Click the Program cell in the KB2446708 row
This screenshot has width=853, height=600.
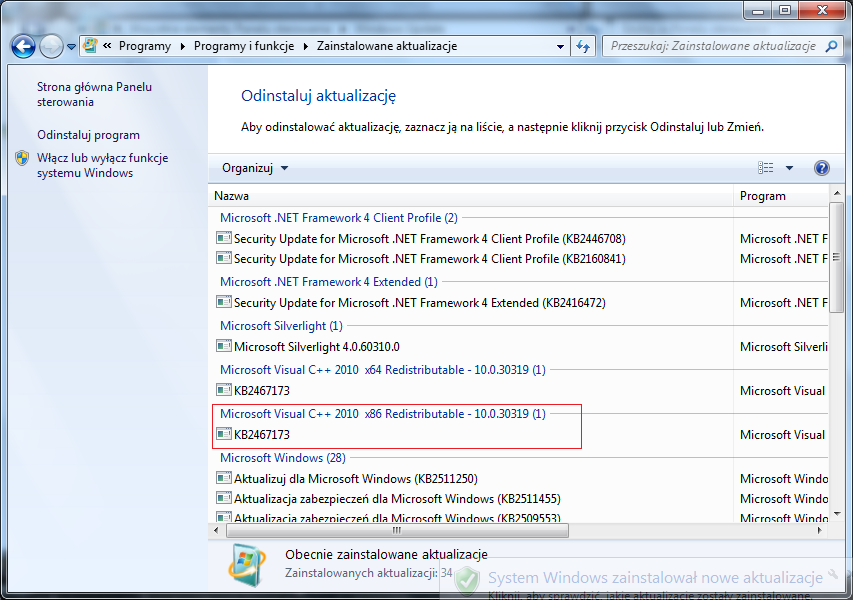tap(784, 239)
